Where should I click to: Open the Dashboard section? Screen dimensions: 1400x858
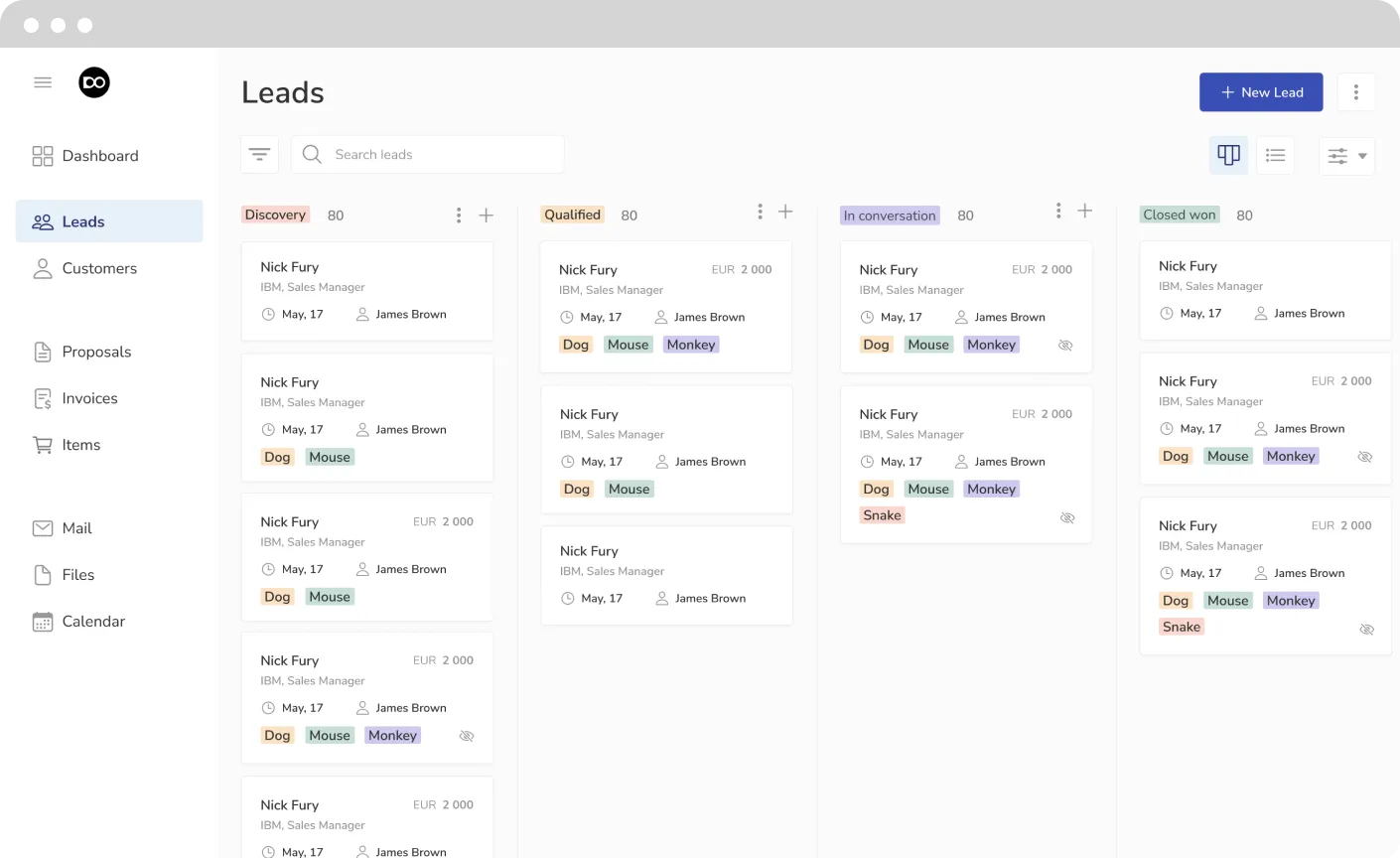click(x=99, y=156)
